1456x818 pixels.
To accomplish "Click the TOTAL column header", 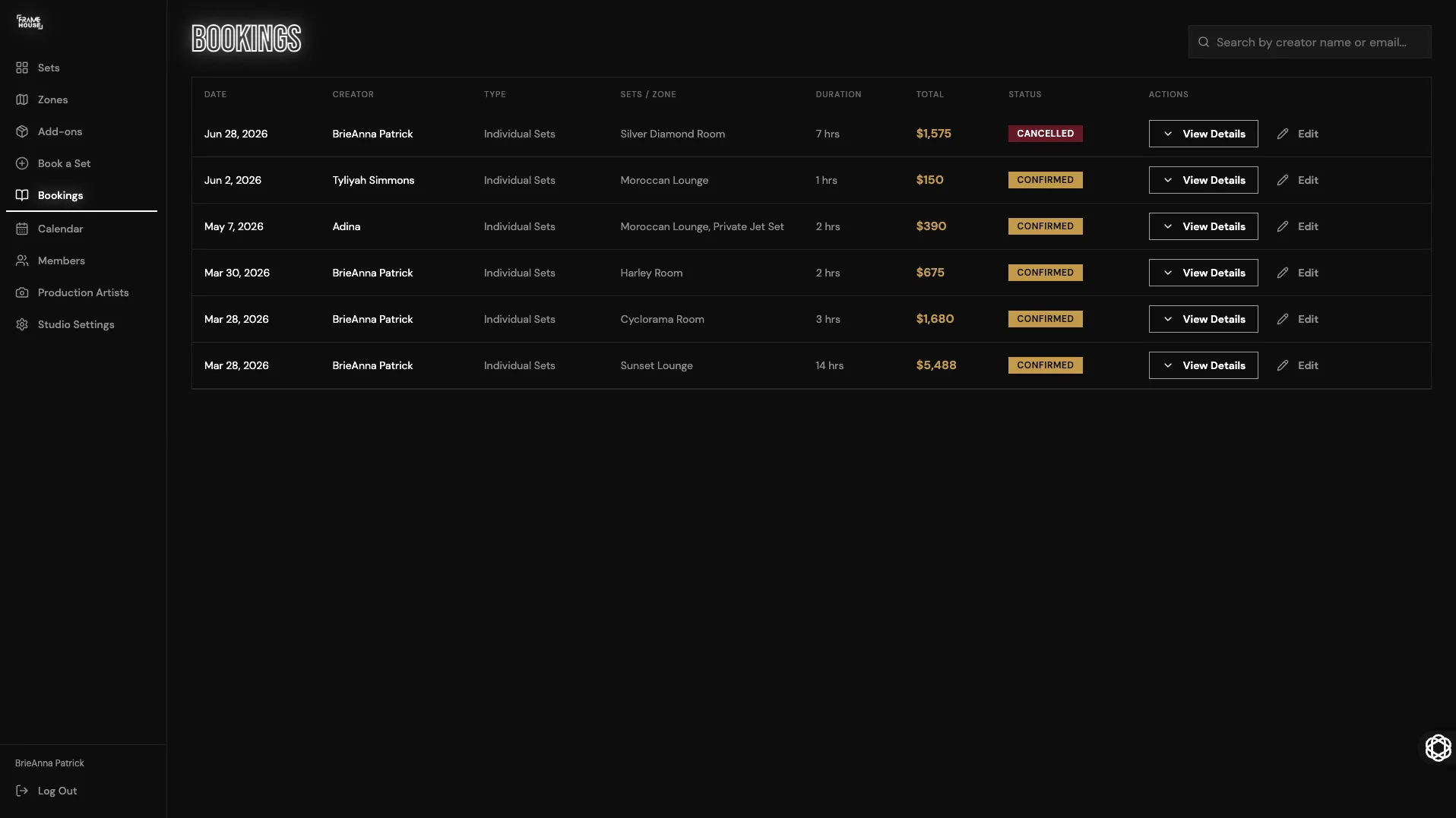I will click(x=929, y=94).
